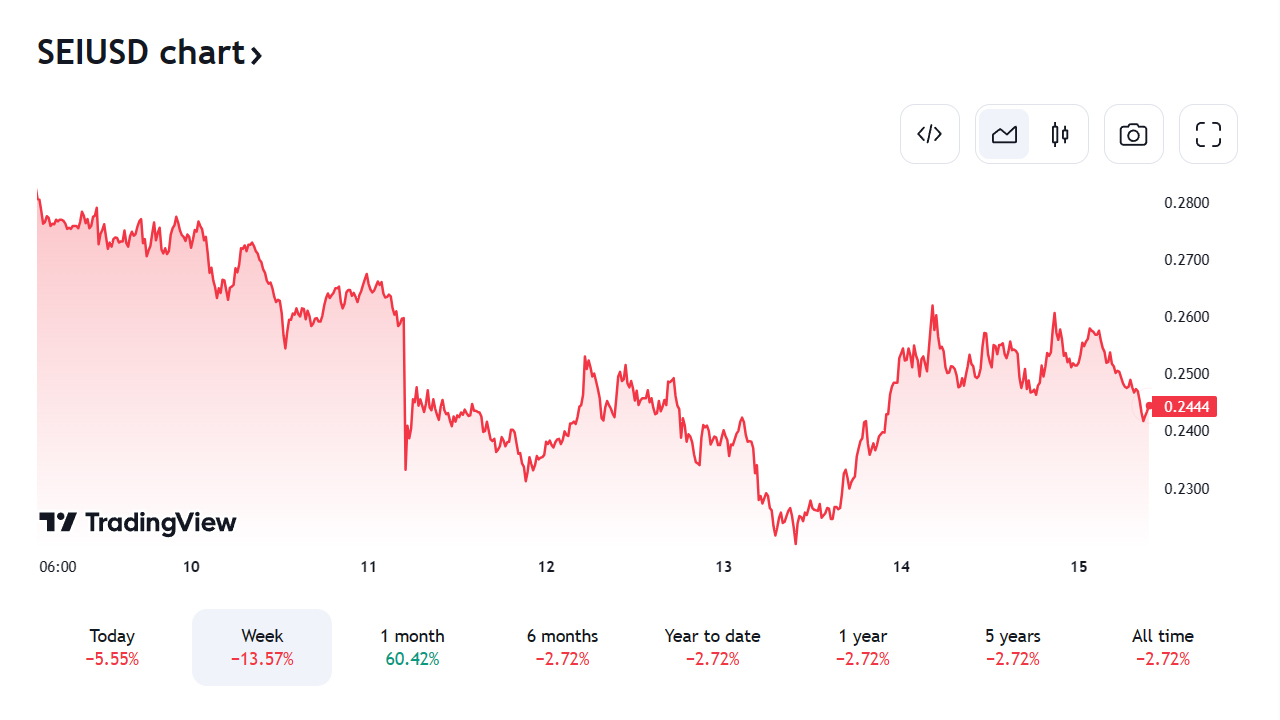This screenshot has width=1280, height=720.
Task: Expand chevron next to SEIUSD chart title
Action: (257, 54)
